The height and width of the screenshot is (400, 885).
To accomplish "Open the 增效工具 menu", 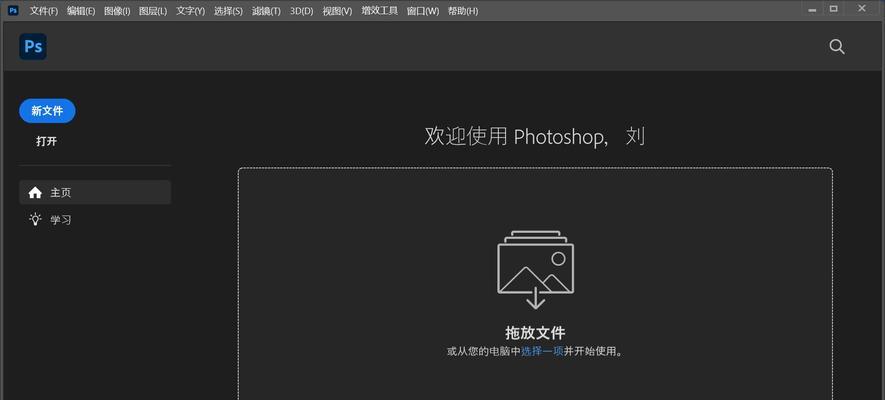I will click(x=379, y=11).
